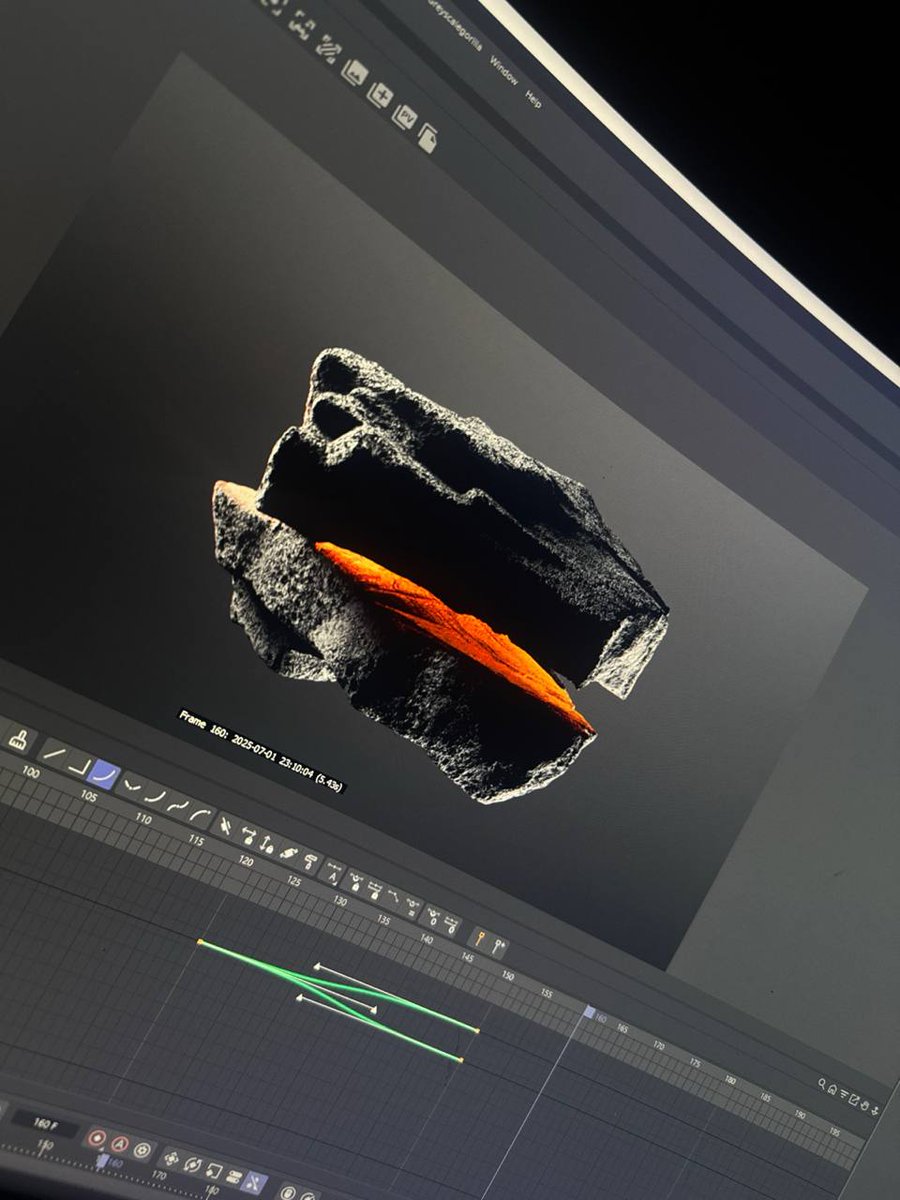The image size is (900, 1200).
Task: Click the orange marker pin icon
Action: coord(479,939)
